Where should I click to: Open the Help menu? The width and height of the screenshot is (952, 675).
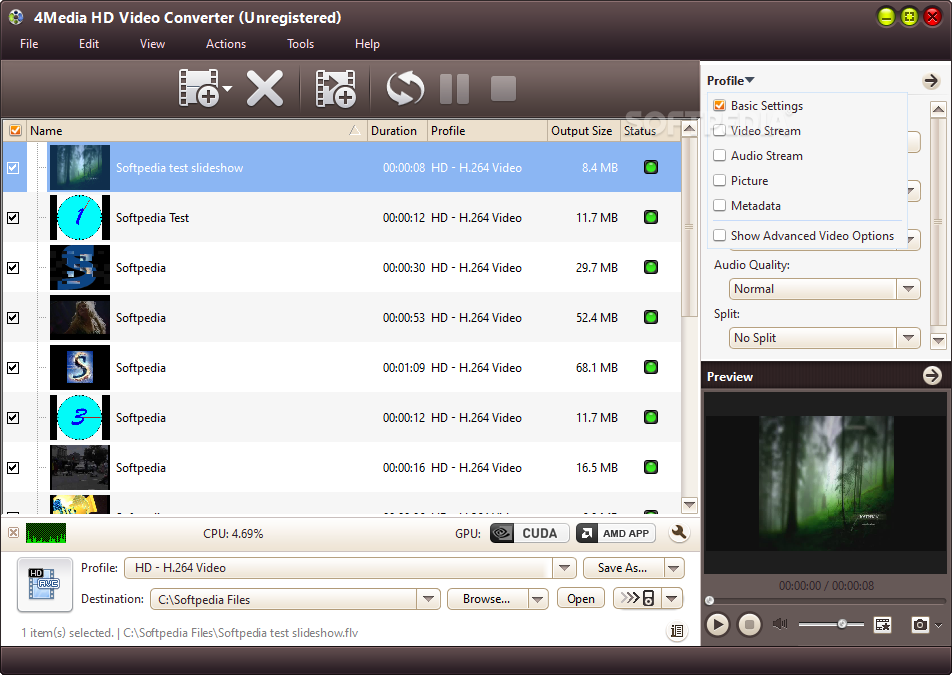pyautogui.click(x=367, y=44)
